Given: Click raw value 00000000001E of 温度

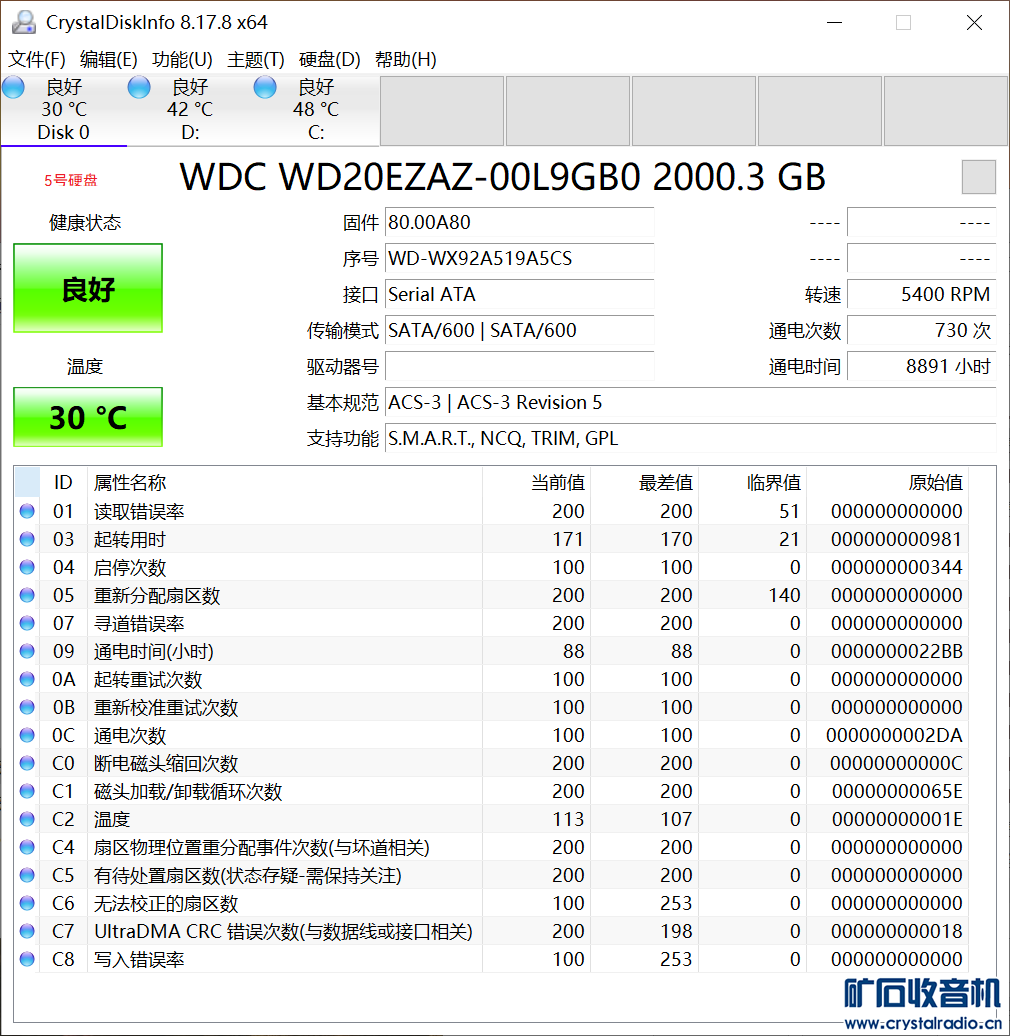Looking at the screenshot, I should point(897,819).
